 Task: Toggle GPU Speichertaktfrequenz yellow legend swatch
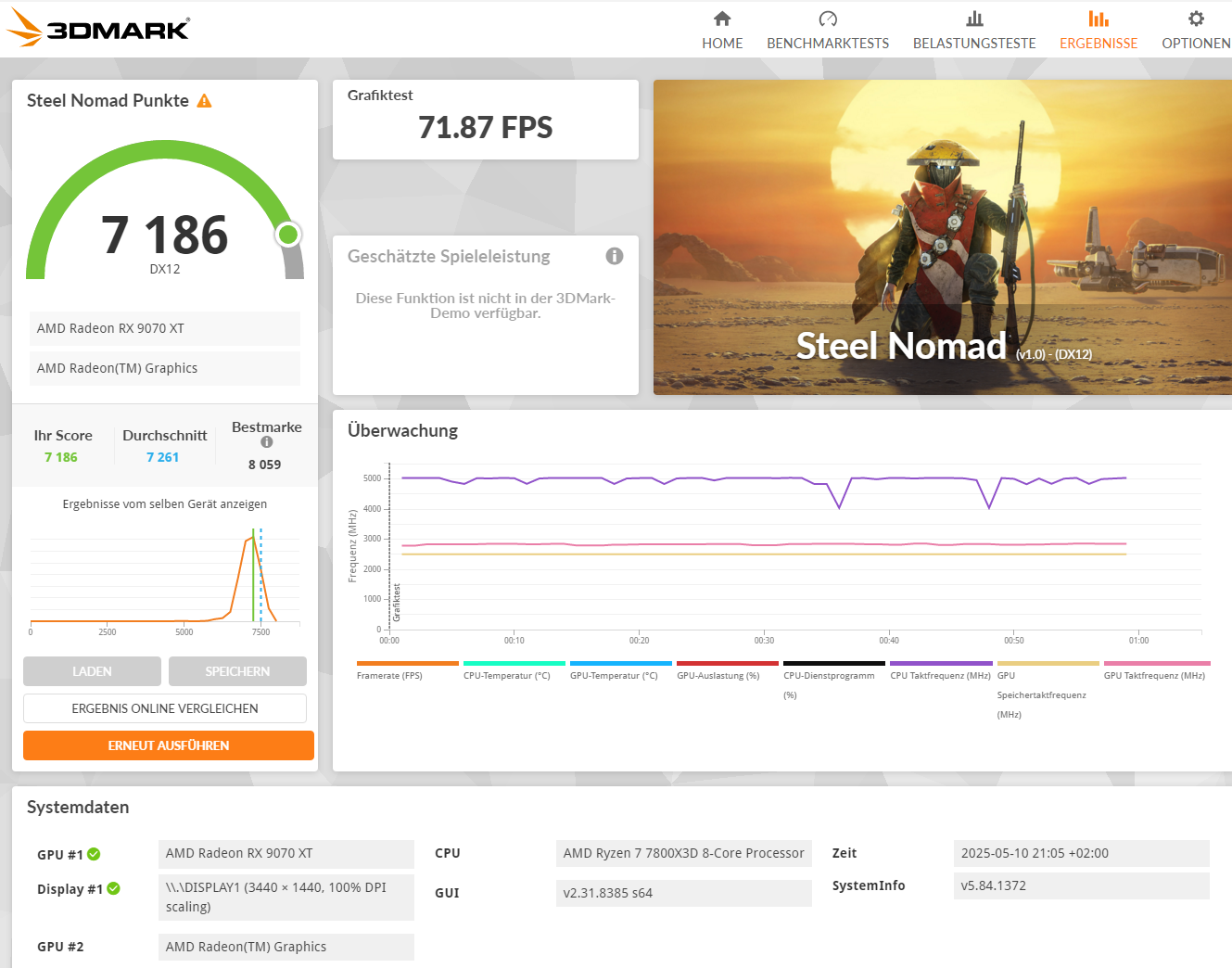pos(1048,663)
